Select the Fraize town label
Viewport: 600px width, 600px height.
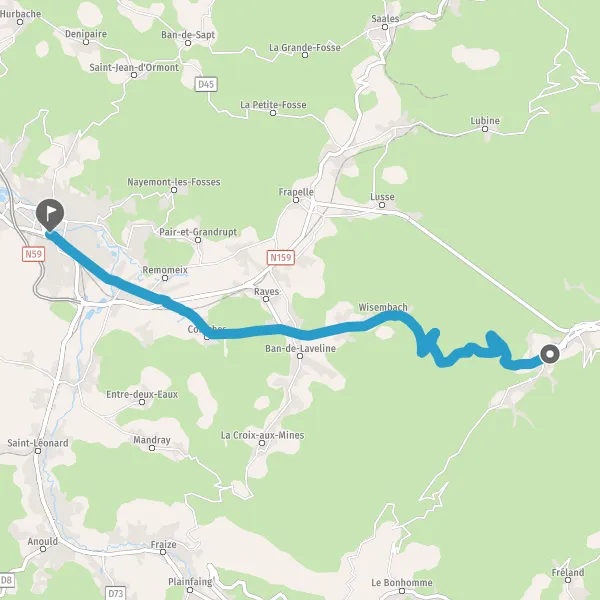pyautogui.click(x=163, y=544)
